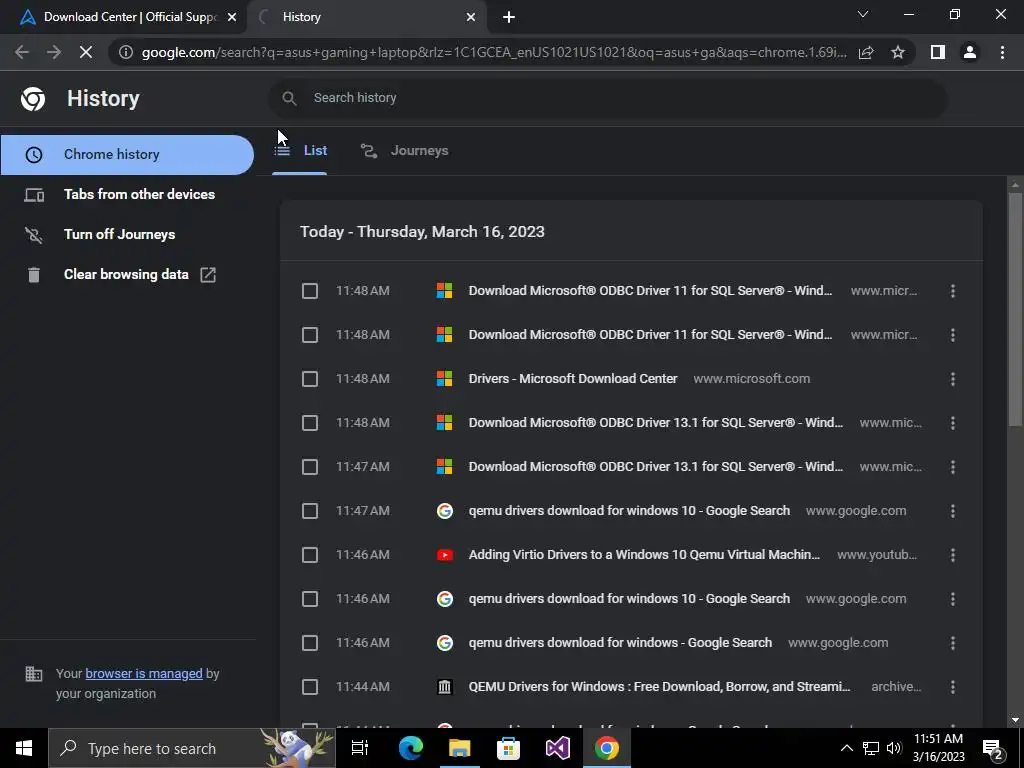Open a new tab with plus button
1024x768 pixels.
tap(509, 17)
